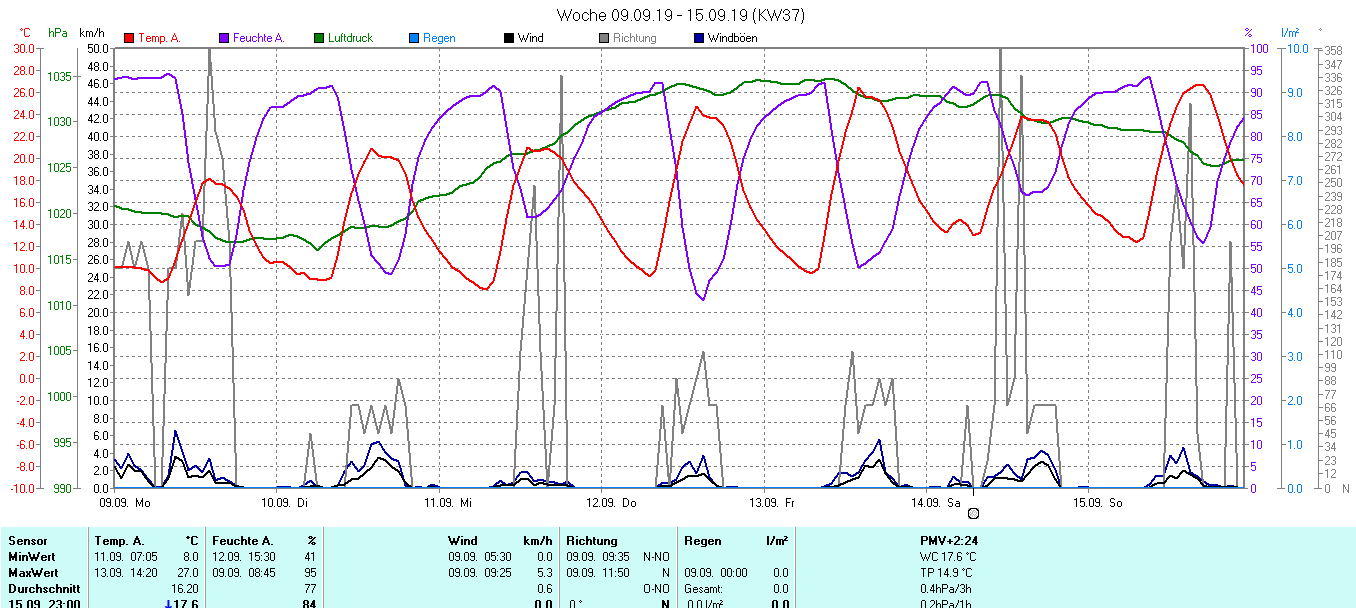Click the blue Regen legend square
Screen dimensions: 1356x608
[x=414, y=38]
